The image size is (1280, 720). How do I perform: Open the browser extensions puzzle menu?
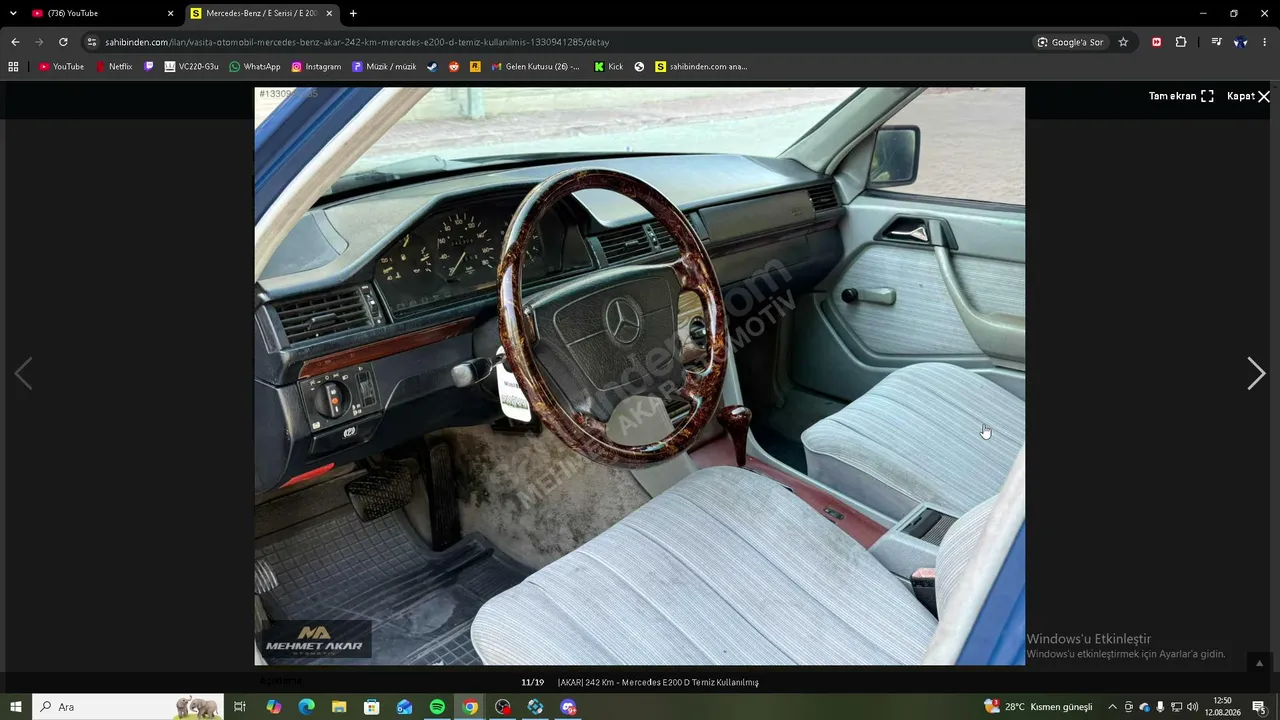click(1181, 42)
